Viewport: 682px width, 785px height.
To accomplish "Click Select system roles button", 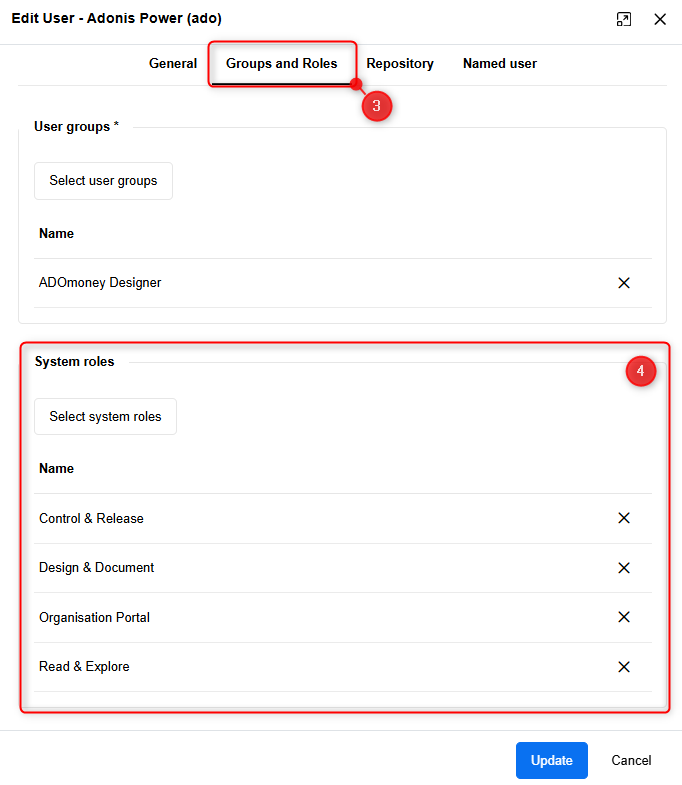I will click(105, 417).
